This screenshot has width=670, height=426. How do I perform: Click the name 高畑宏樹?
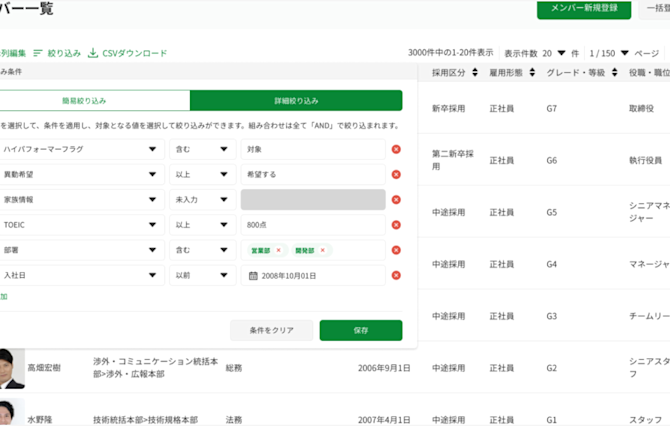click(x=44, y=368)
